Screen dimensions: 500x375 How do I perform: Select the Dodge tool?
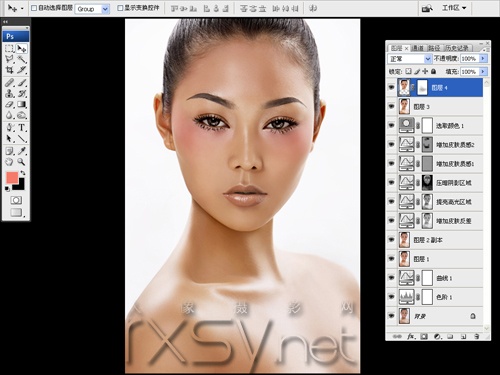click(x=22, y=115)
